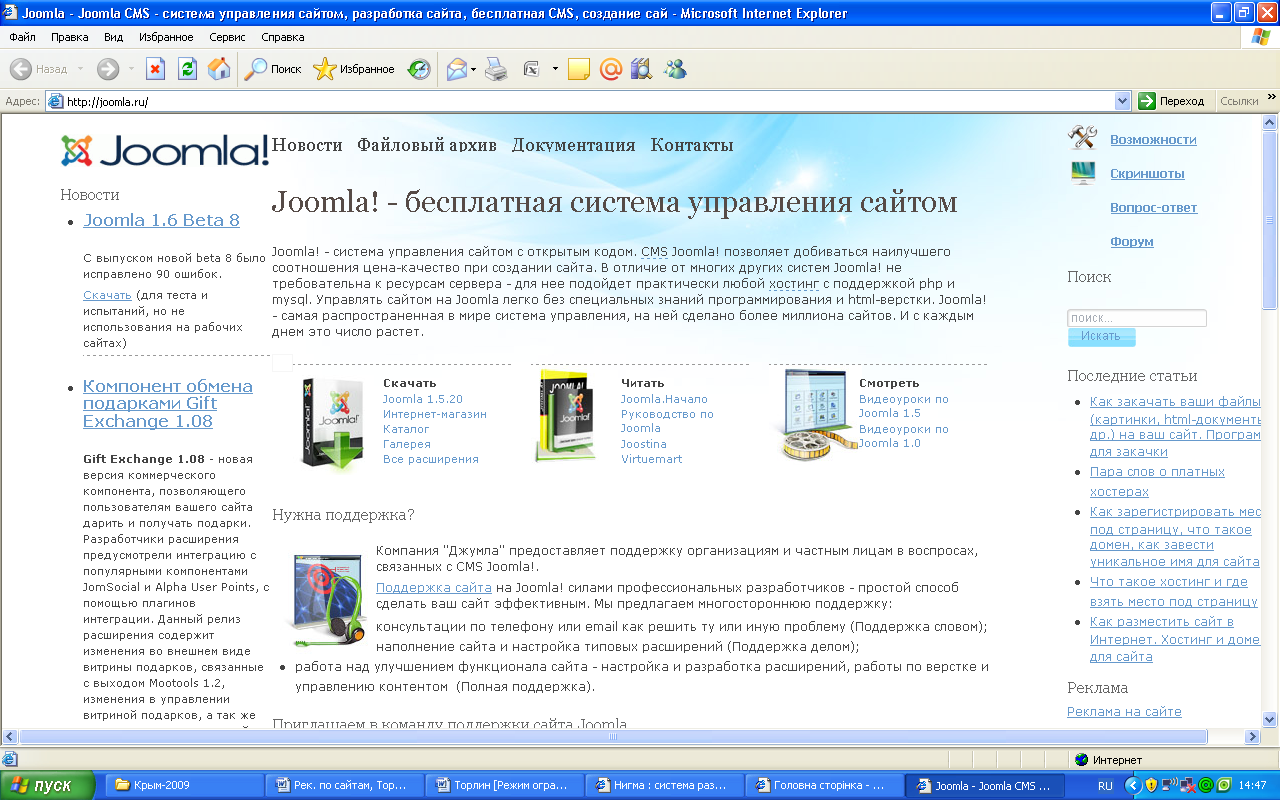Click the Back (Назад) arrow button
Image resolution: width=1280 pixels, height=800 pixels.
tap(40, 69)
